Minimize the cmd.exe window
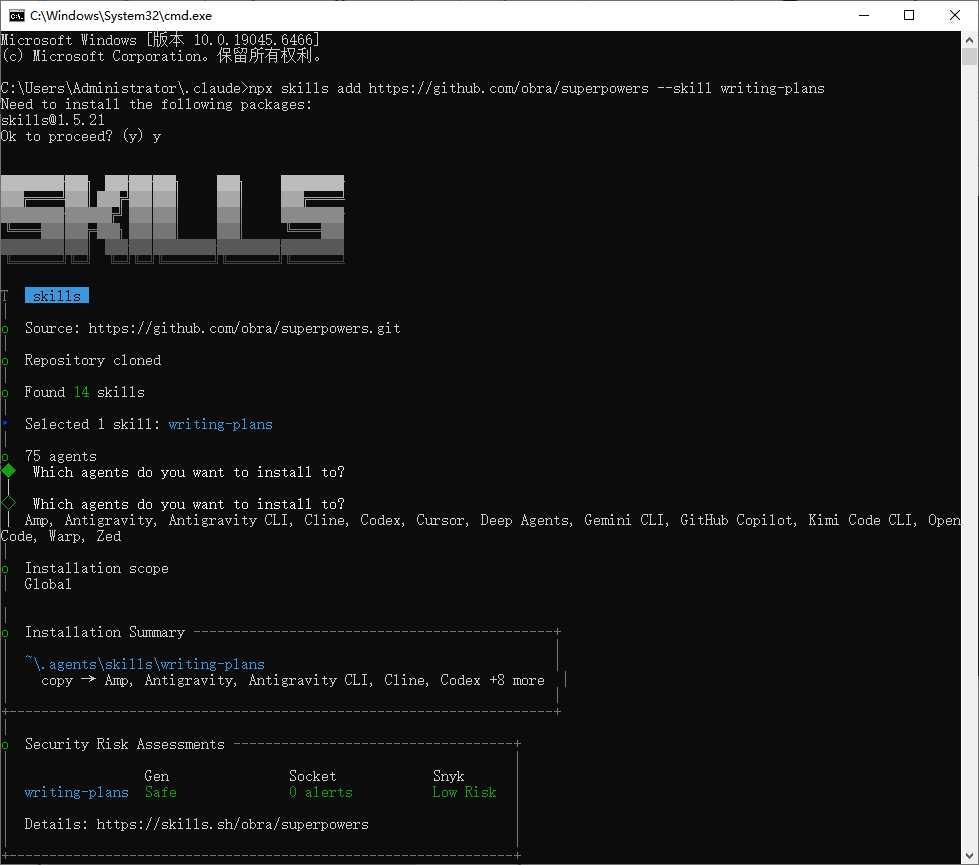 coord(864,16)
